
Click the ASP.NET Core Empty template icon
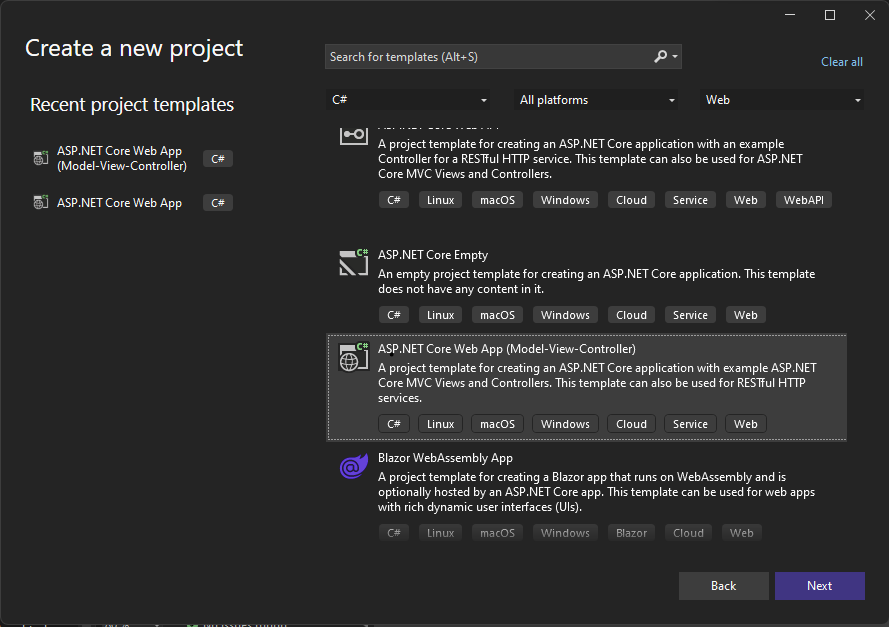pos(354,263)
